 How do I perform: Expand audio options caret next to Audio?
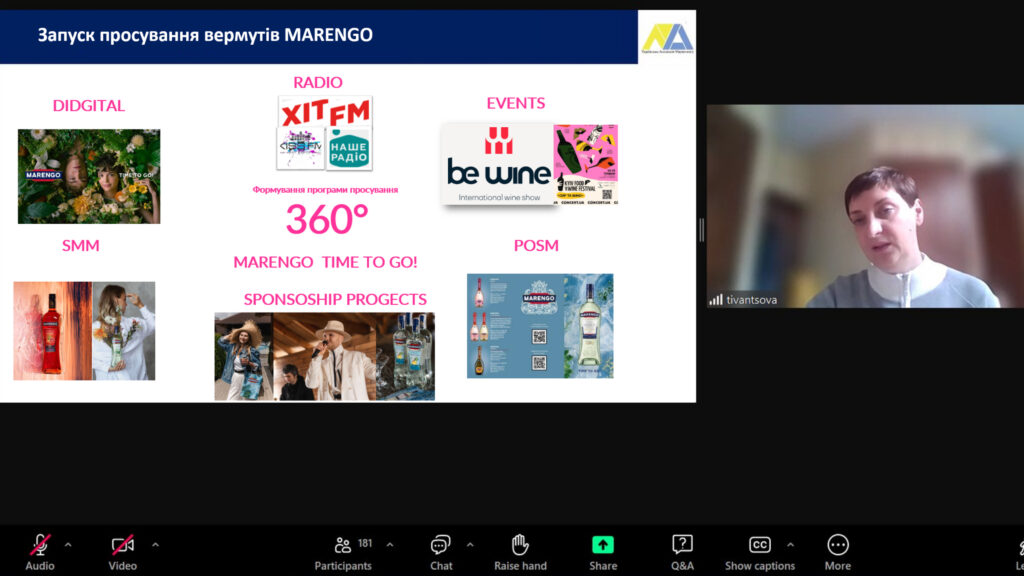click(x=68, y=545)
